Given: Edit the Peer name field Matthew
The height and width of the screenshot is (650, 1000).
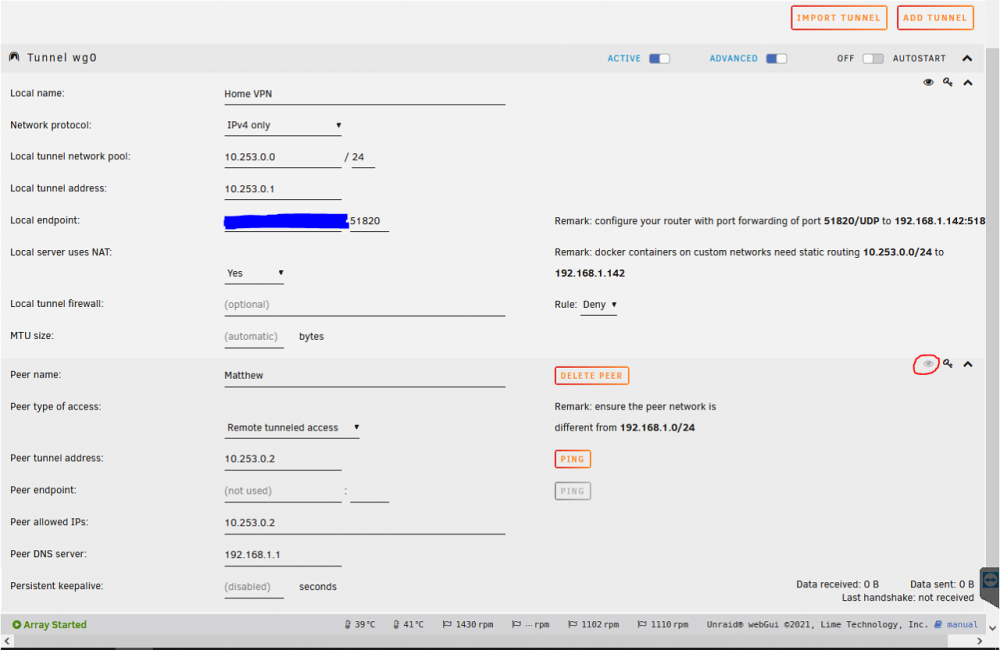Looking at the screenshot, I should 364,376.
